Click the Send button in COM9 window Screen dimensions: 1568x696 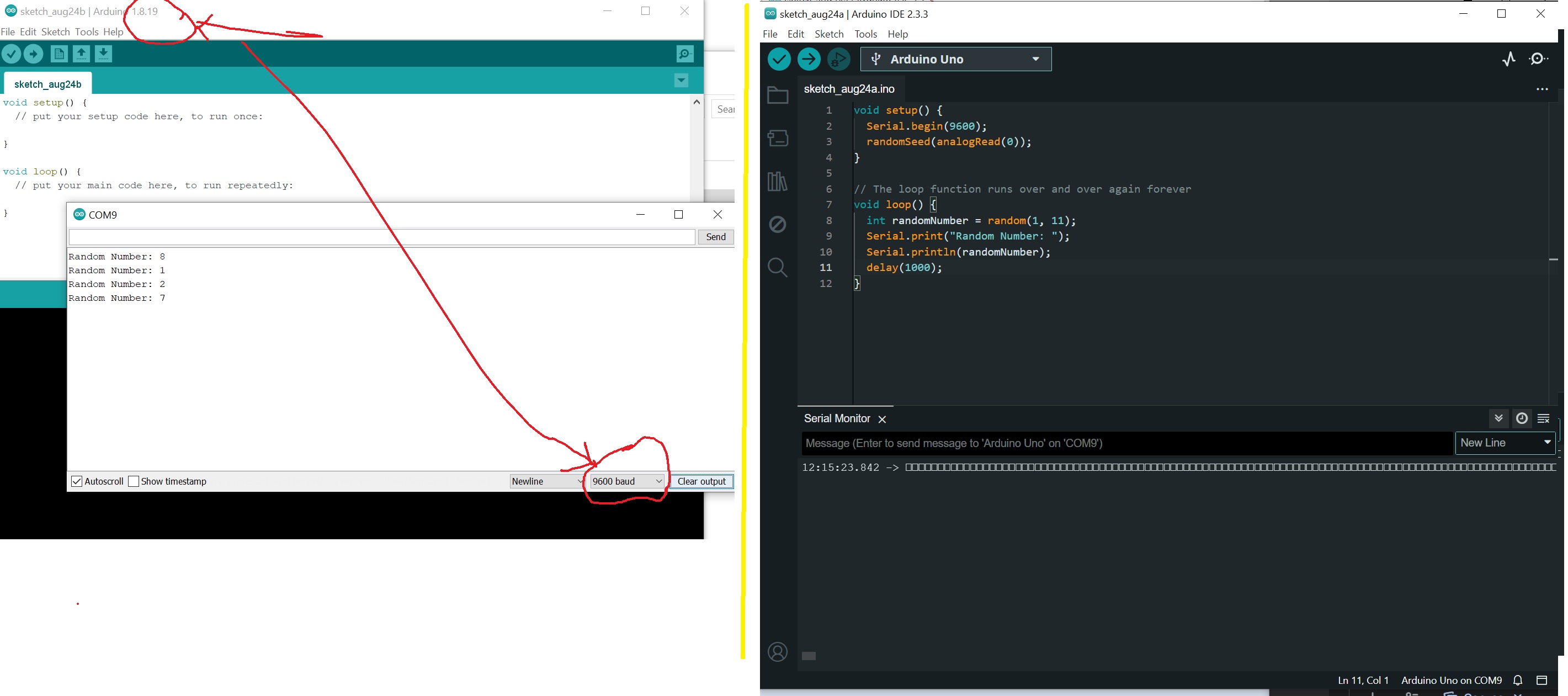715,237
